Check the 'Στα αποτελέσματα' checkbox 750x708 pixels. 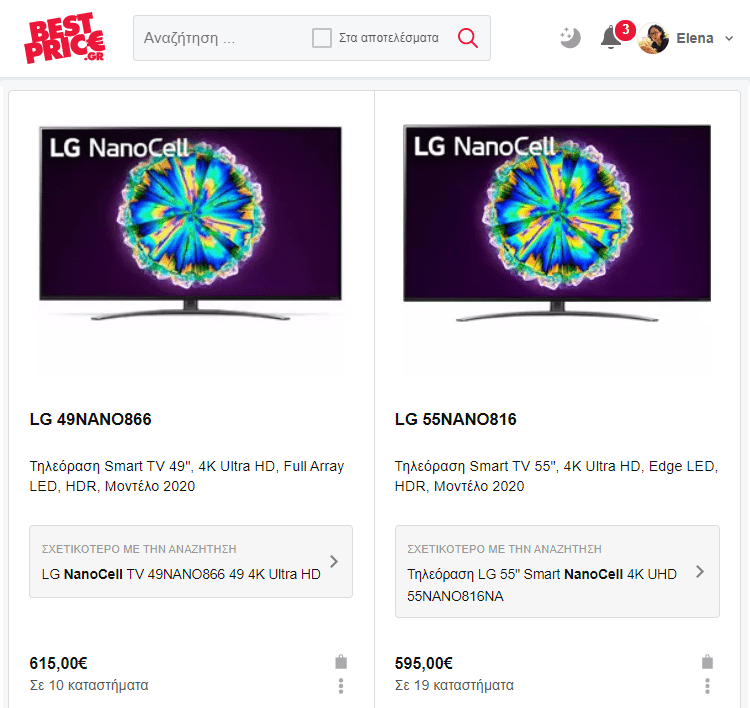pyautogui.click(x=321, y=38)
